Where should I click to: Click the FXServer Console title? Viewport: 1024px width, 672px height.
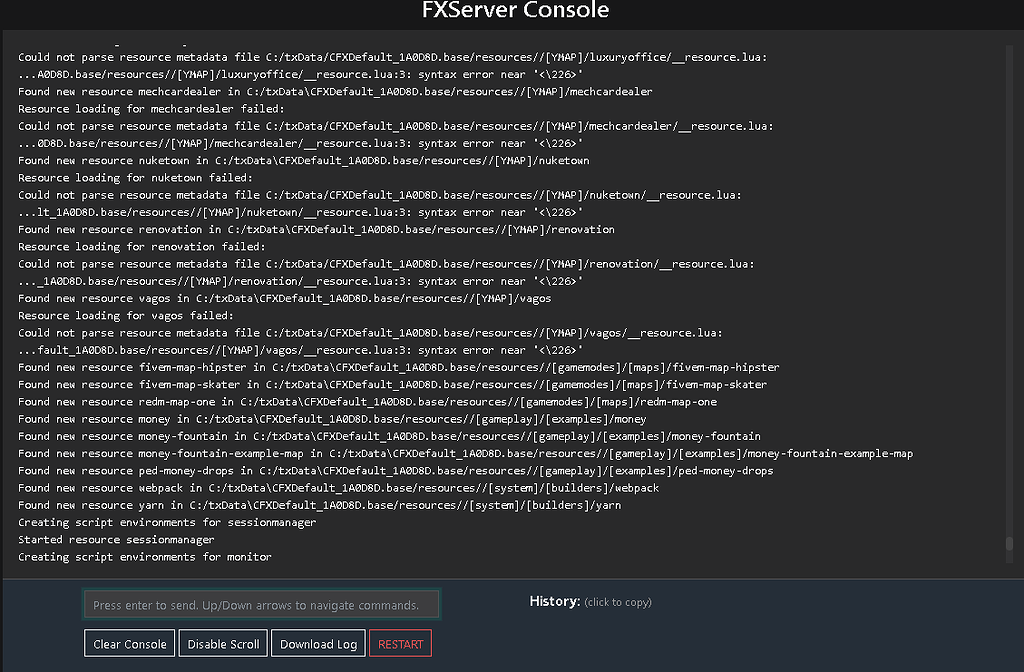(515, 10)
